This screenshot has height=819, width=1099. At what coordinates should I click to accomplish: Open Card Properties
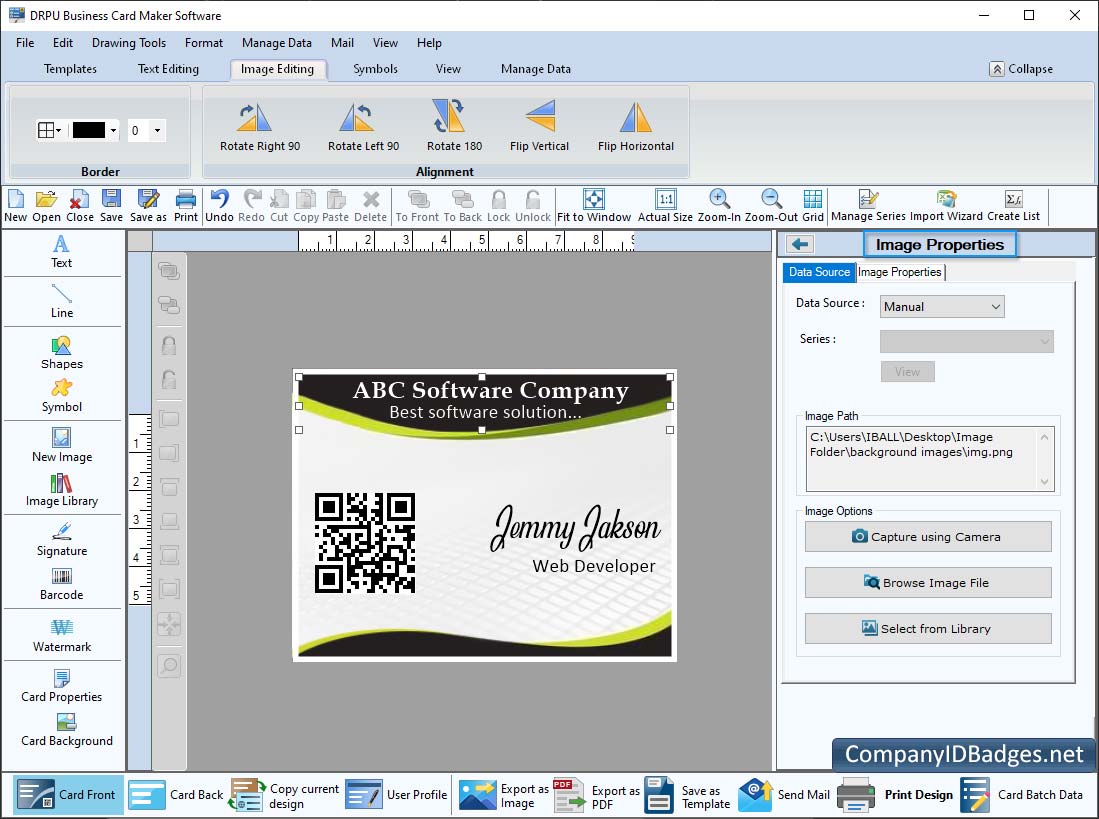click(x=62, y=686)
